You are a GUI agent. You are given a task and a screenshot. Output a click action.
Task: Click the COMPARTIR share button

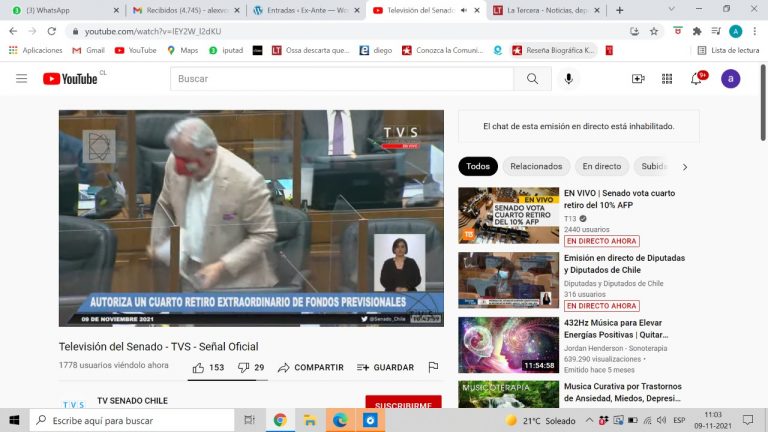pyautogui.click(x=311, y=367)
